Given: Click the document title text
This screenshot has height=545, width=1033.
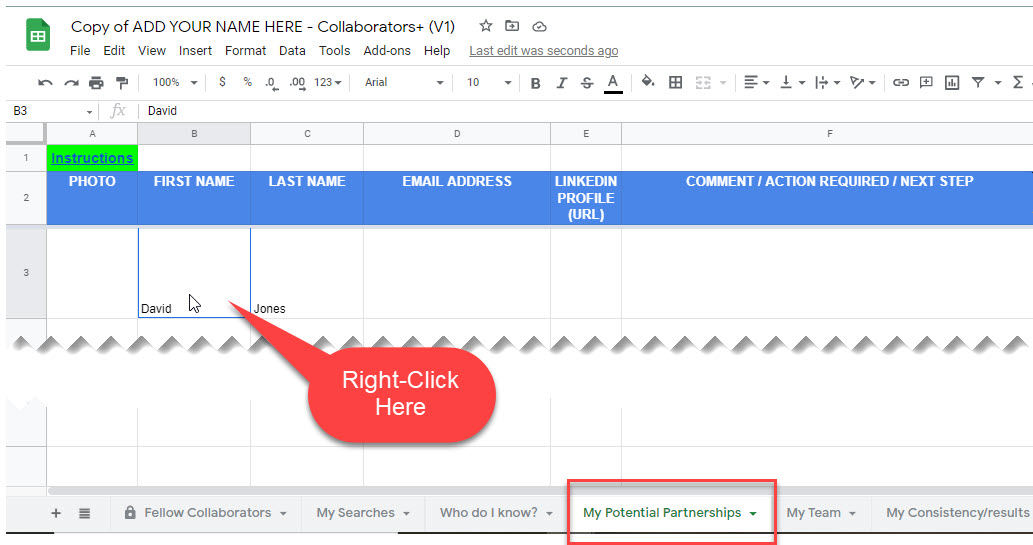Looking at the screenshot, I should click(x=263, y=26).
